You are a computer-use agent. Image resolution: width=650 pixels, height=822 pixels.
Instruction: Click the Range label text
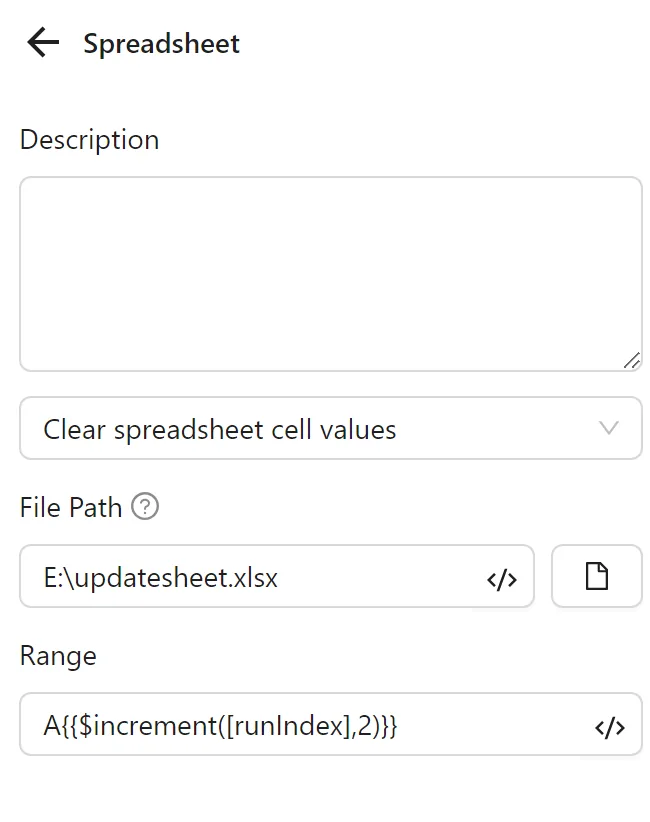tap(57, 657)
